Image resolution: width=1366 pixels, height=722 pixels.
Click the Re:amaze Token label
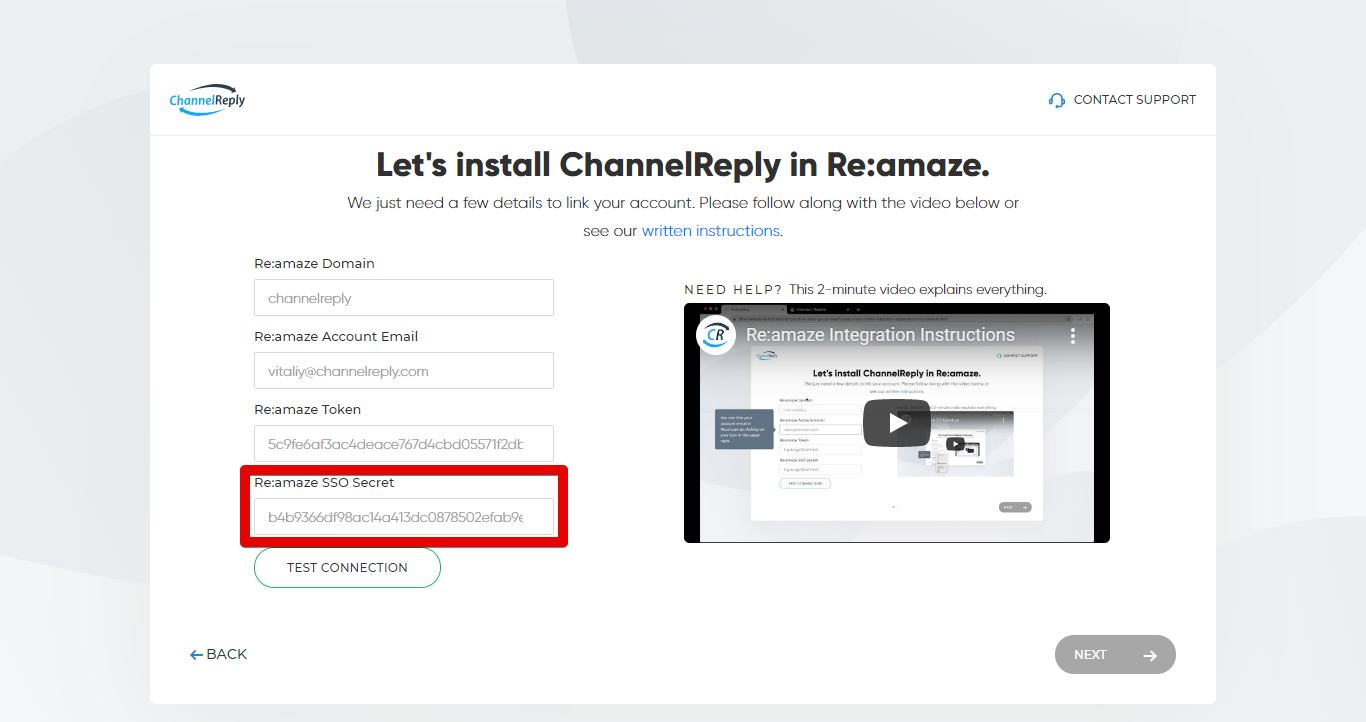[x=307, y=410]
